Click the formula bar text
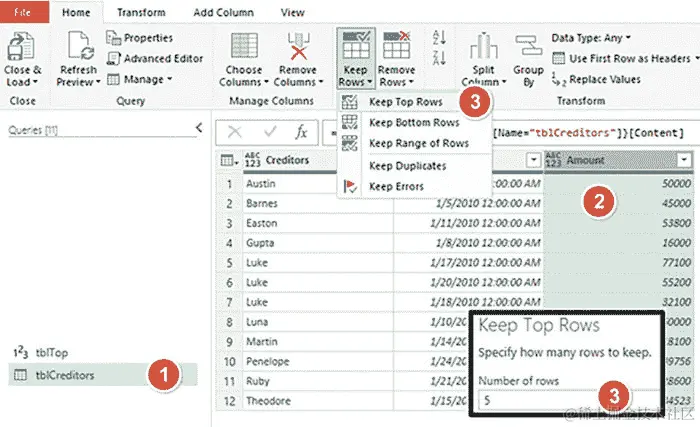The height and width of the screenshot is (427, 700). coord(588,133)
